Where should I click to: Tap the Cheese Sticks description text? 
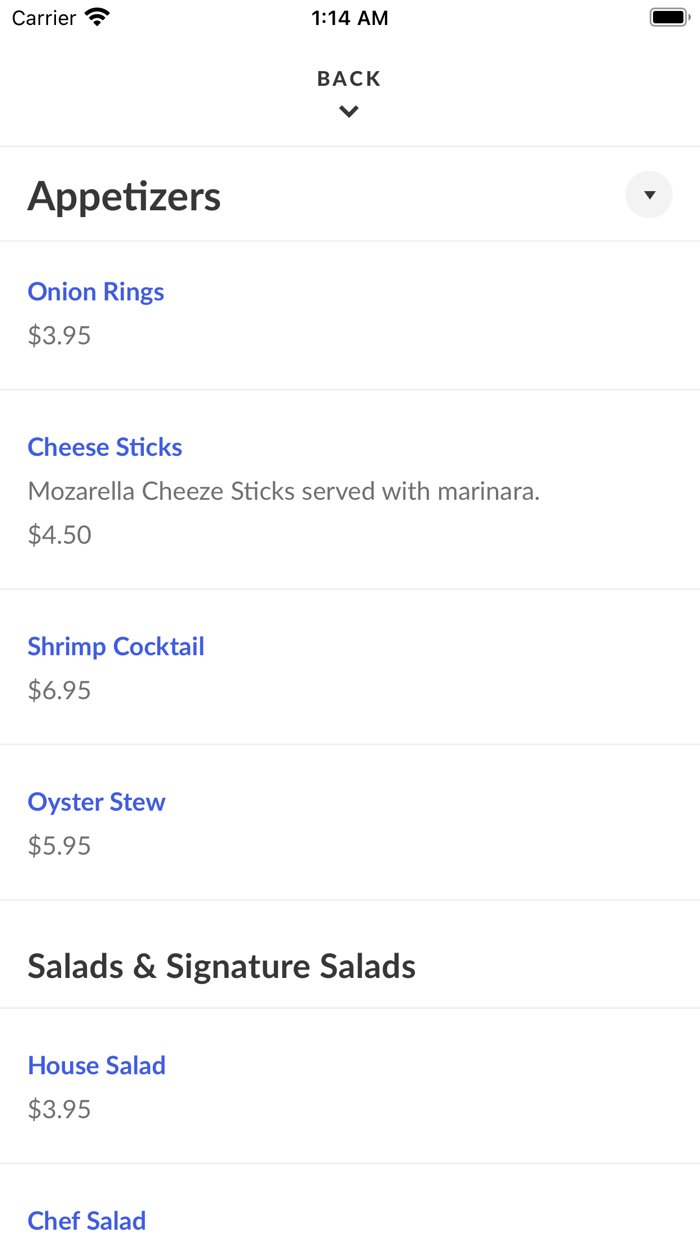click(283, 491)
